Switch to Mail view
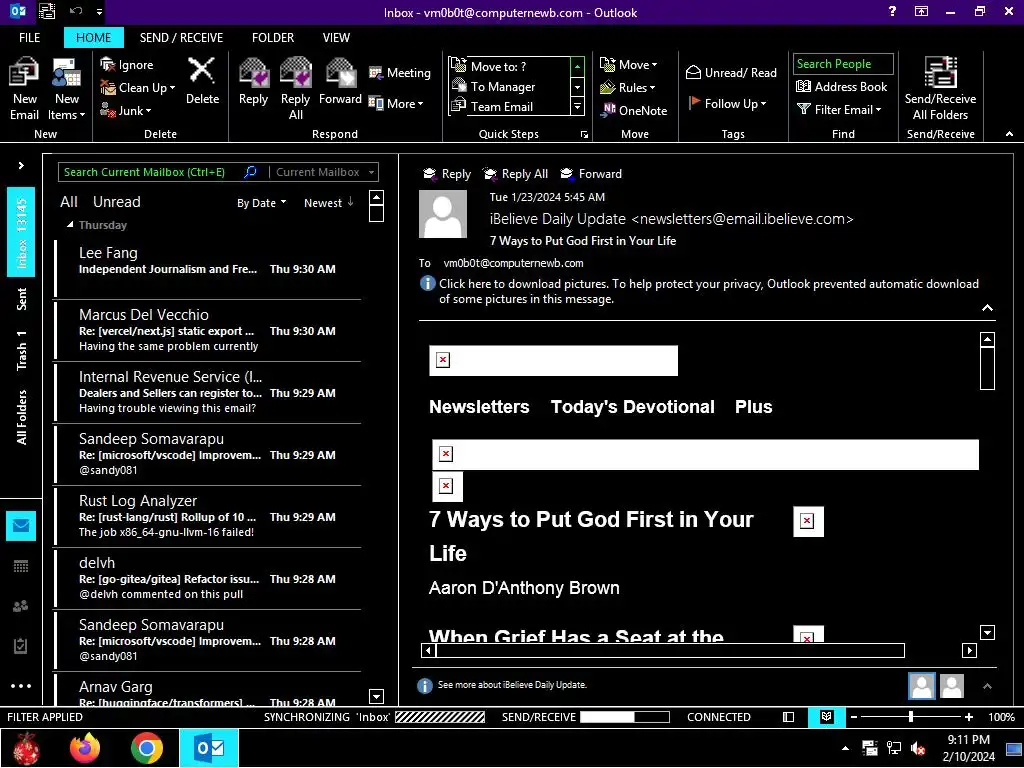Screen dimensions: 1024x768 21,526
